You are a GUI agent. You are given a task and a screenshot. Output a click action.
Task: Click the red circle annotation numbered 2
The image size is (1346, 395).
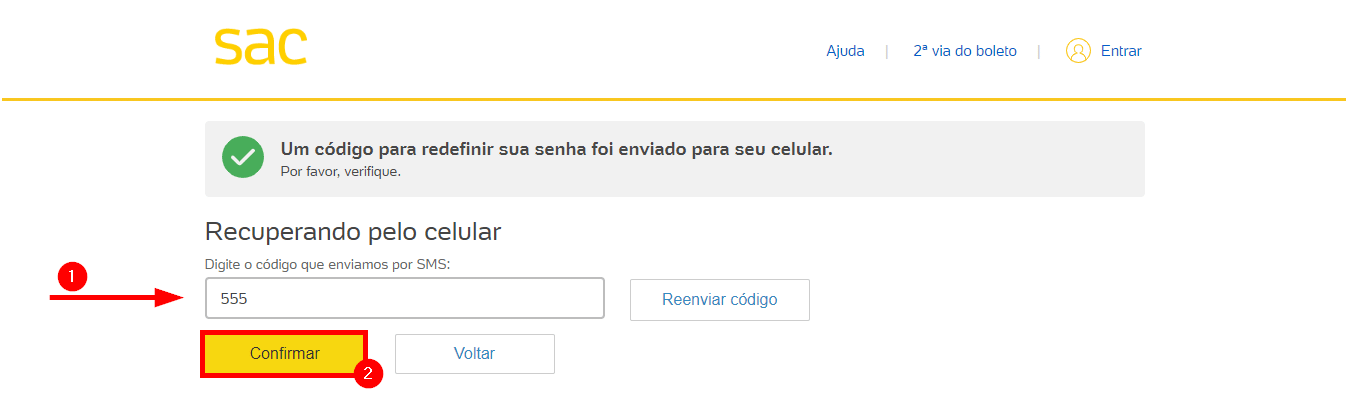(x=369, y=374)
